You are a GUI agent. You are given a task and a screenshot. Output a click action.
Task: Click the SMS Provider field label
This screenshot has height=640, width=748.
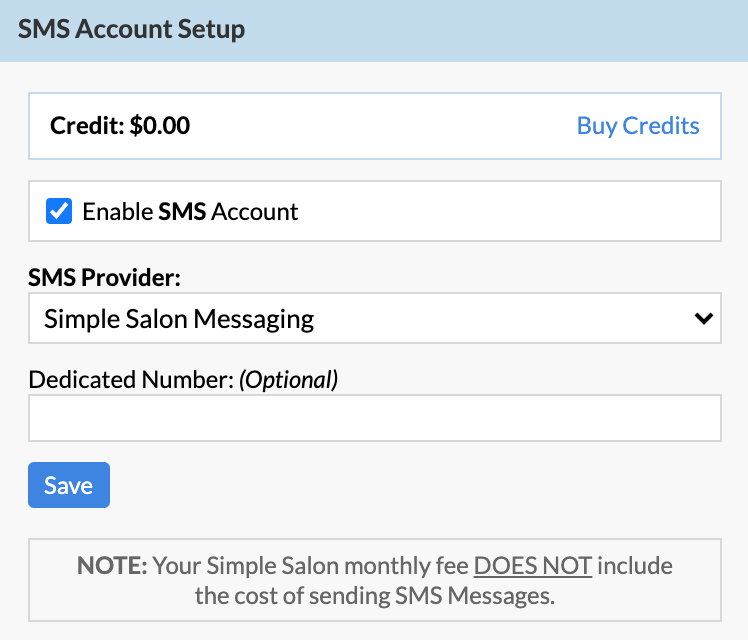point(104,277)
